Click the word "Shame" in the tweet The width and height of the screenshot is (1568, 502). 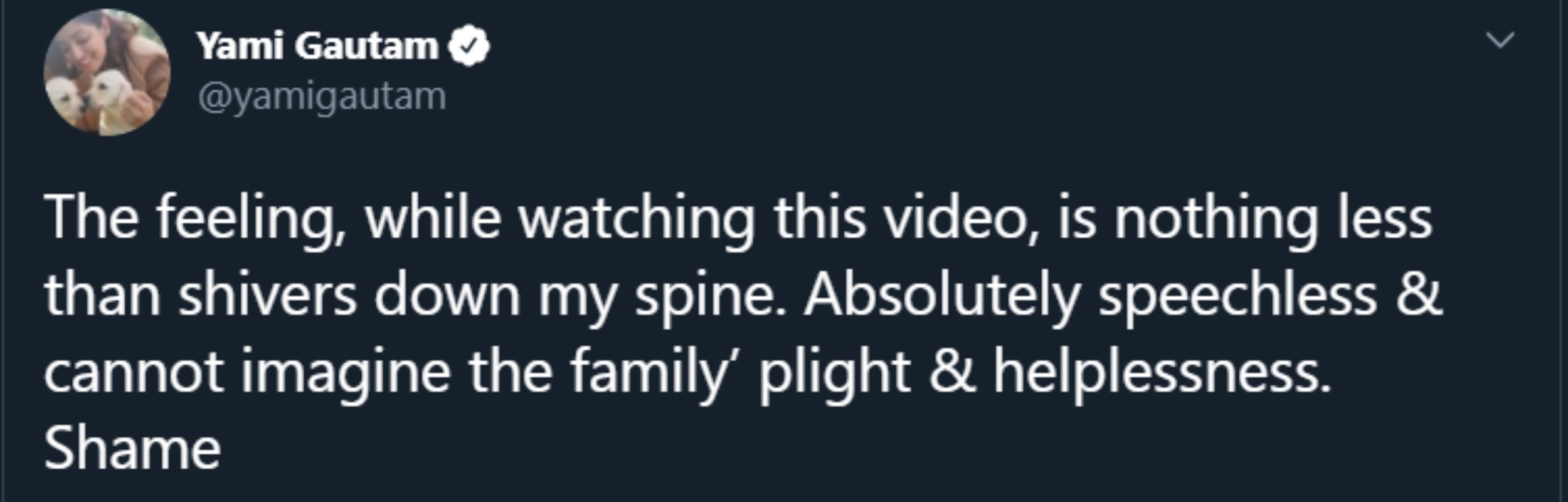click(132, 449)
